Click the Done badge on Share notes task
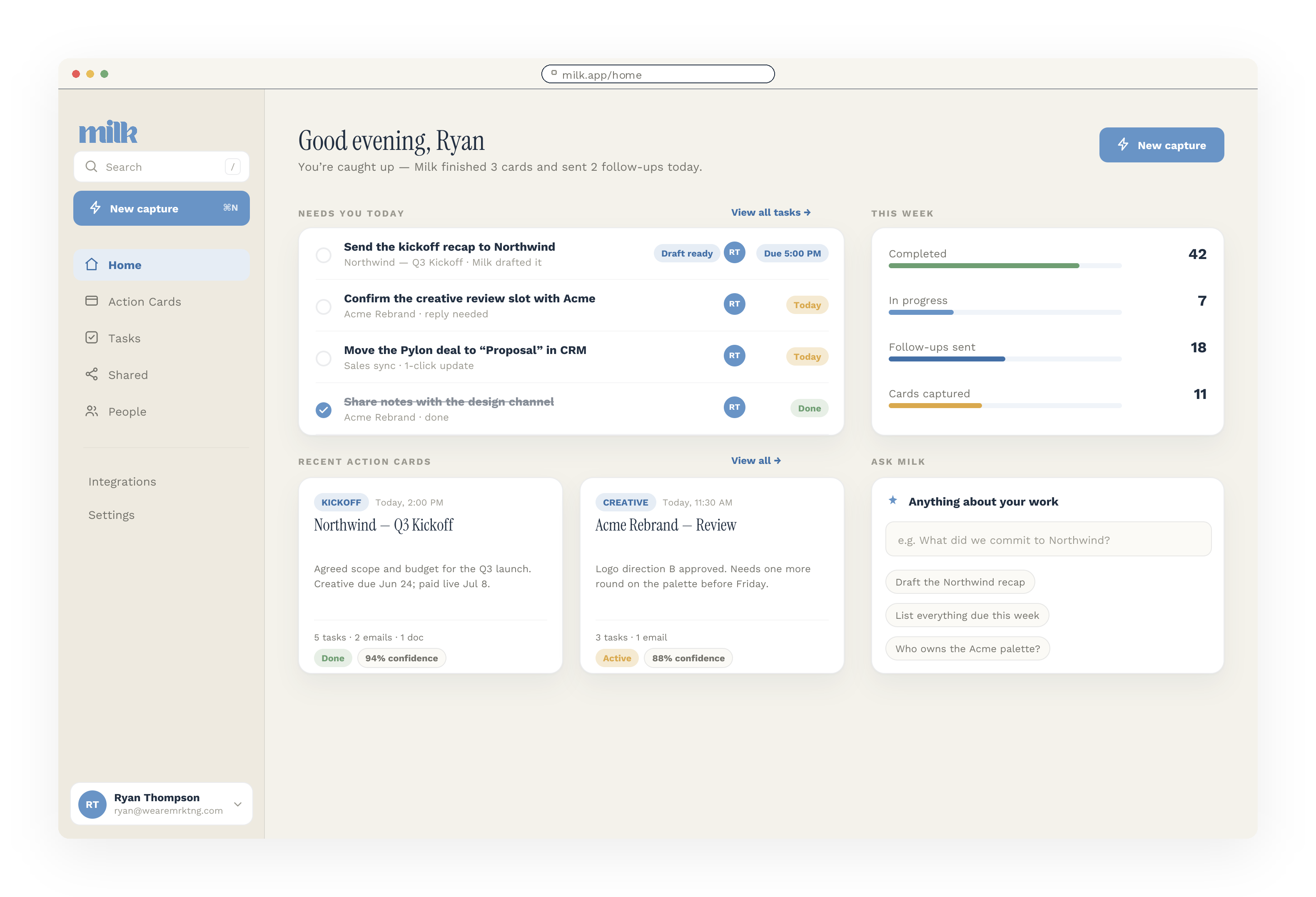The image size is (1316, 897). coord(809,408)
